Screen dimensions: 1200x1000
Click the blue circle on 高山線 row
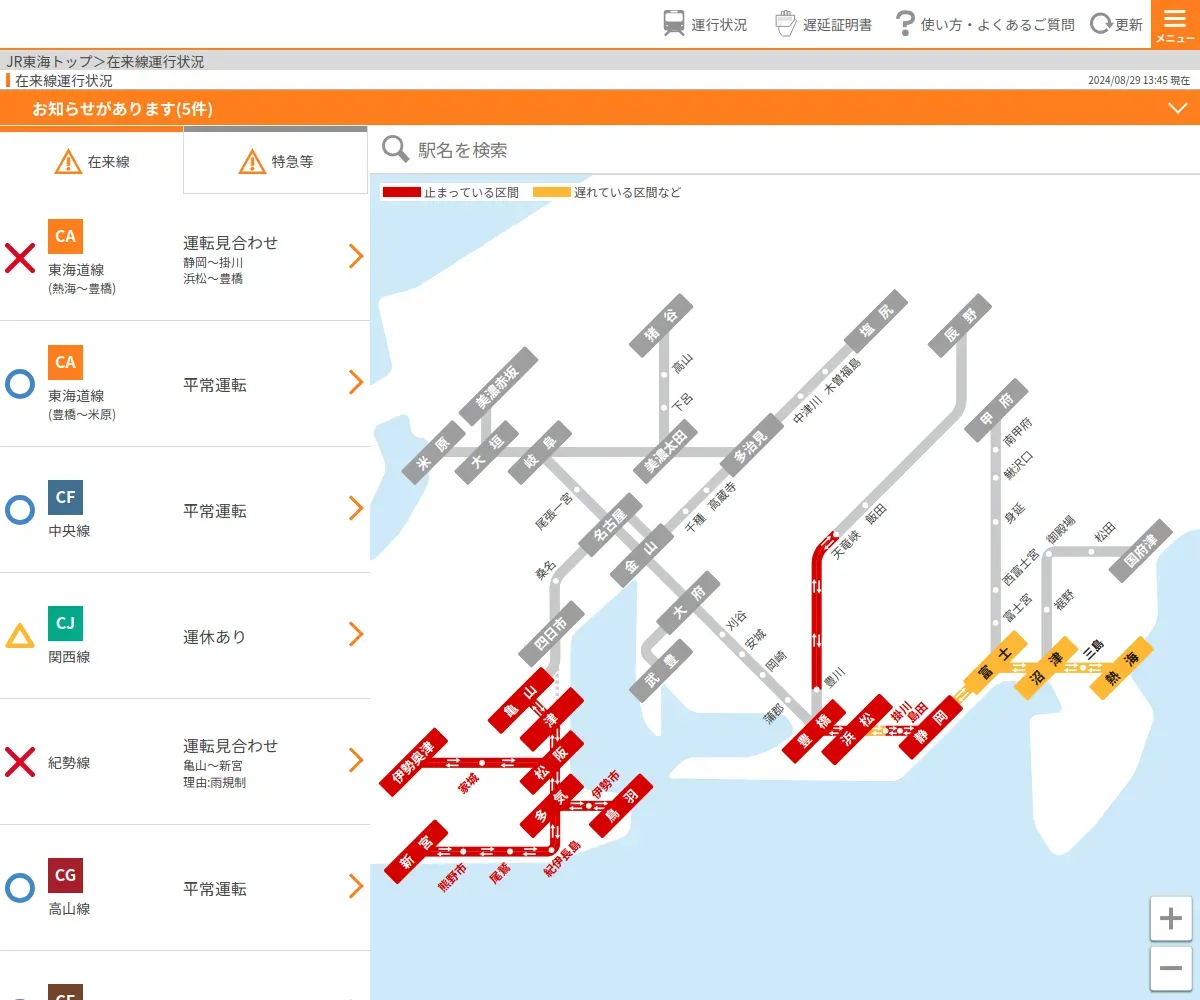[x=20, y=888]
